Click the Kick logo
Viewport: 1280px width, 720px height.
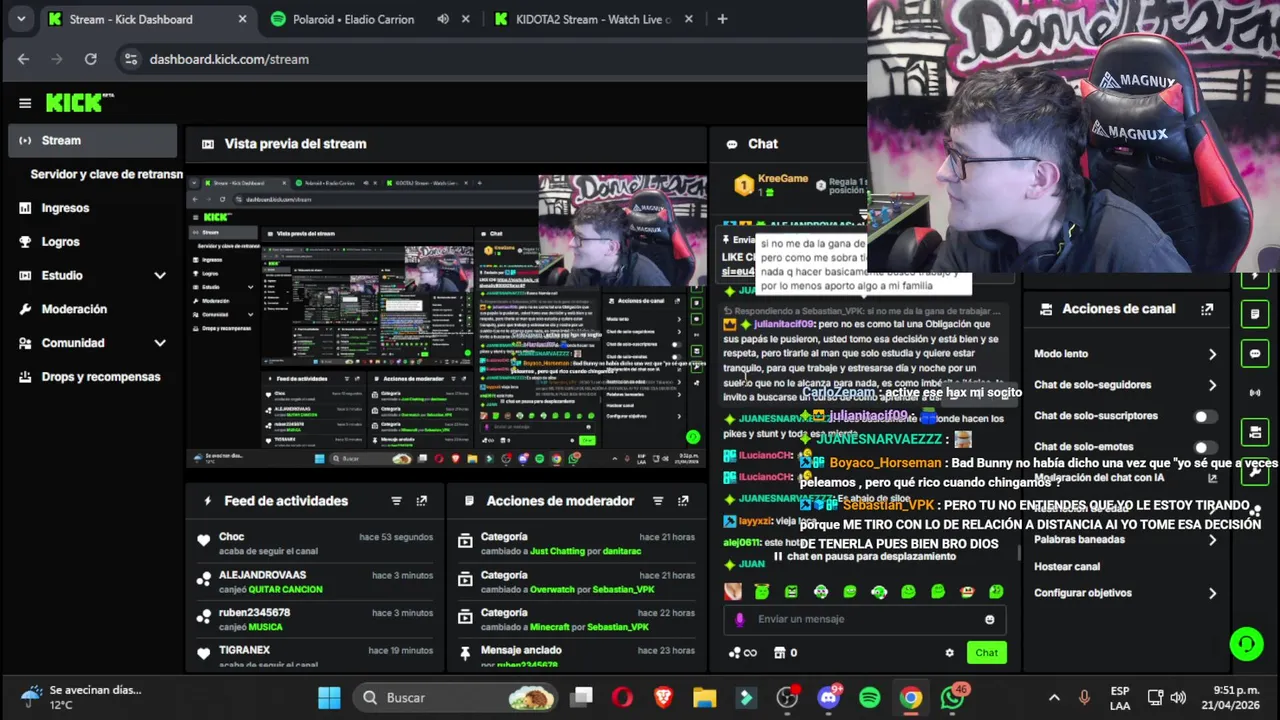point(80,103)
